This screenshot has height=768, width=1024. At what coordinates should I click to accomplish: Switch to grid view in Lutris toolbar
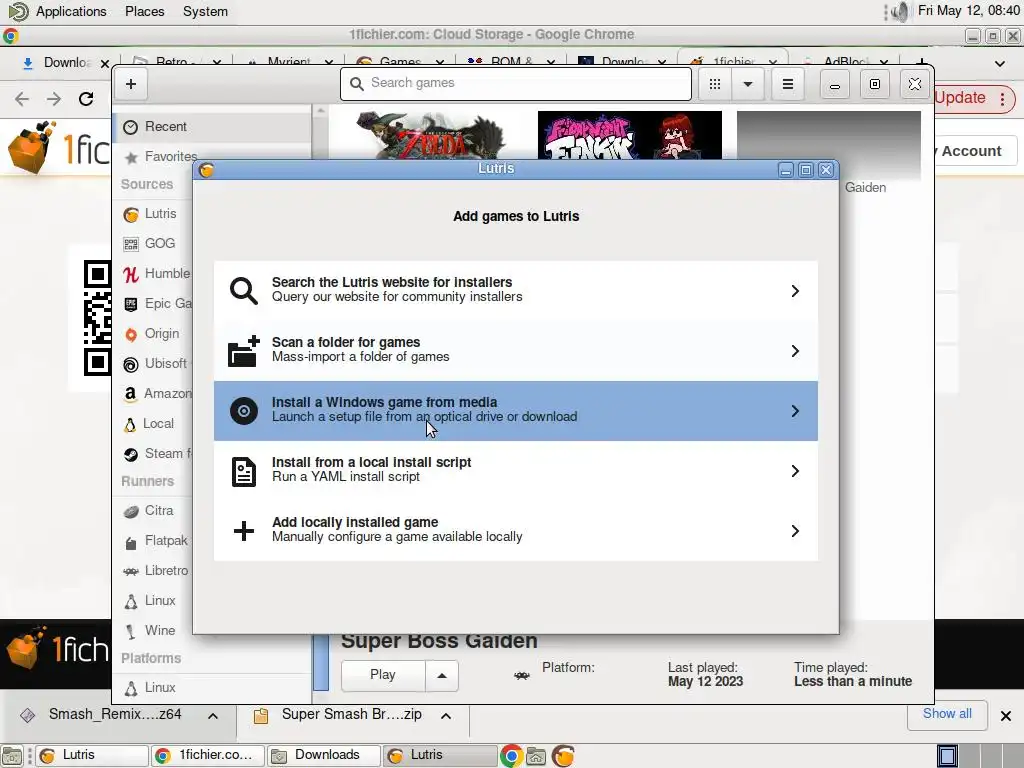tap(714, 84)
